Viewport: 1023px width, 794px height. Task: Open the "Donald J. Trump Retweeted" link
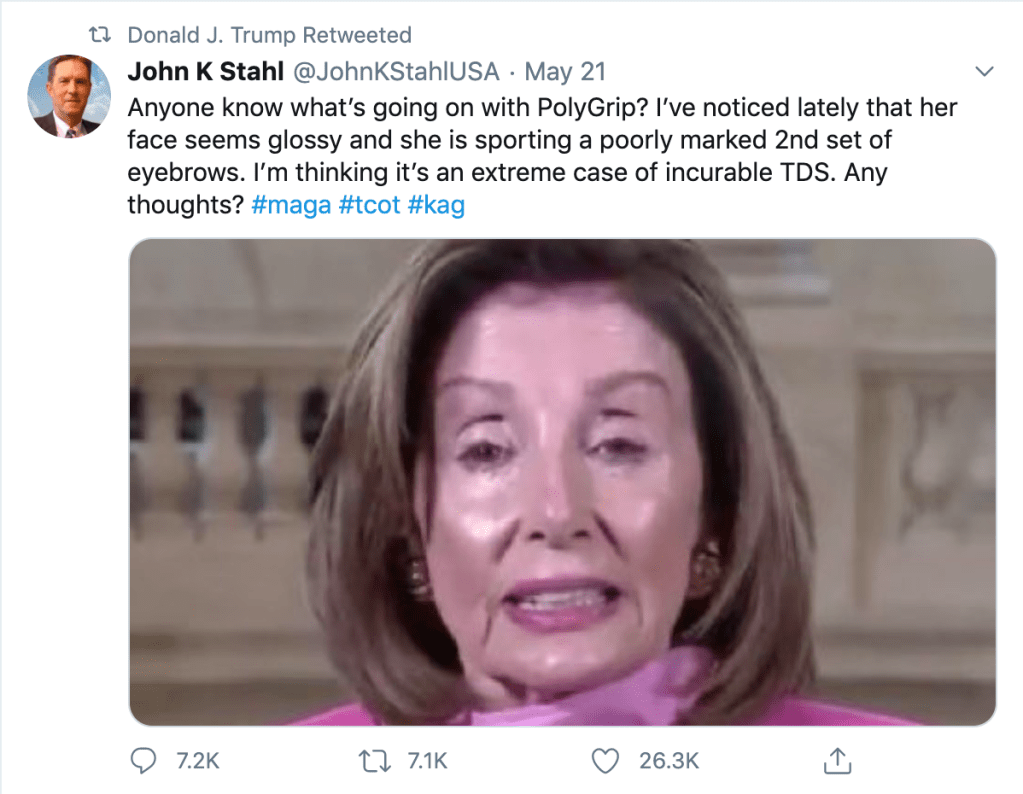(x=269, y=35)
